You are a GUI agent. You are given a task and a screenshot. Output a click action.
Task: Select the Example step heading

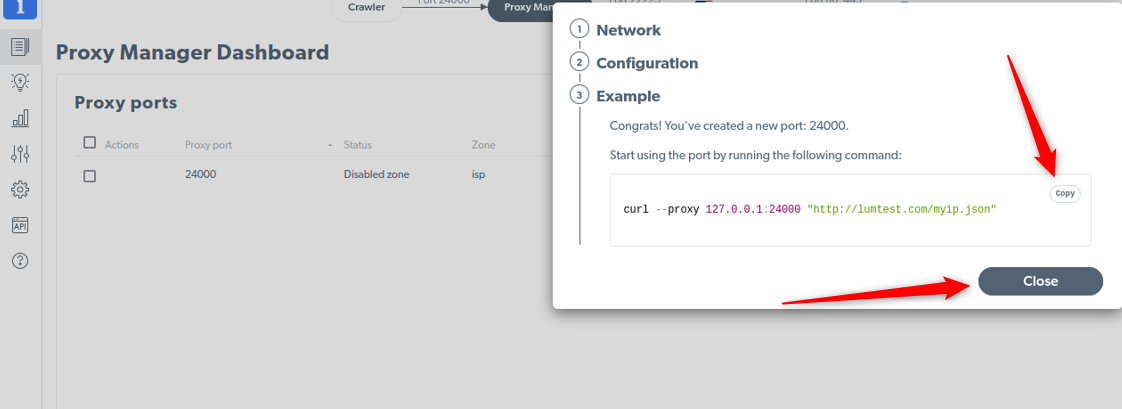pos(627,96)
